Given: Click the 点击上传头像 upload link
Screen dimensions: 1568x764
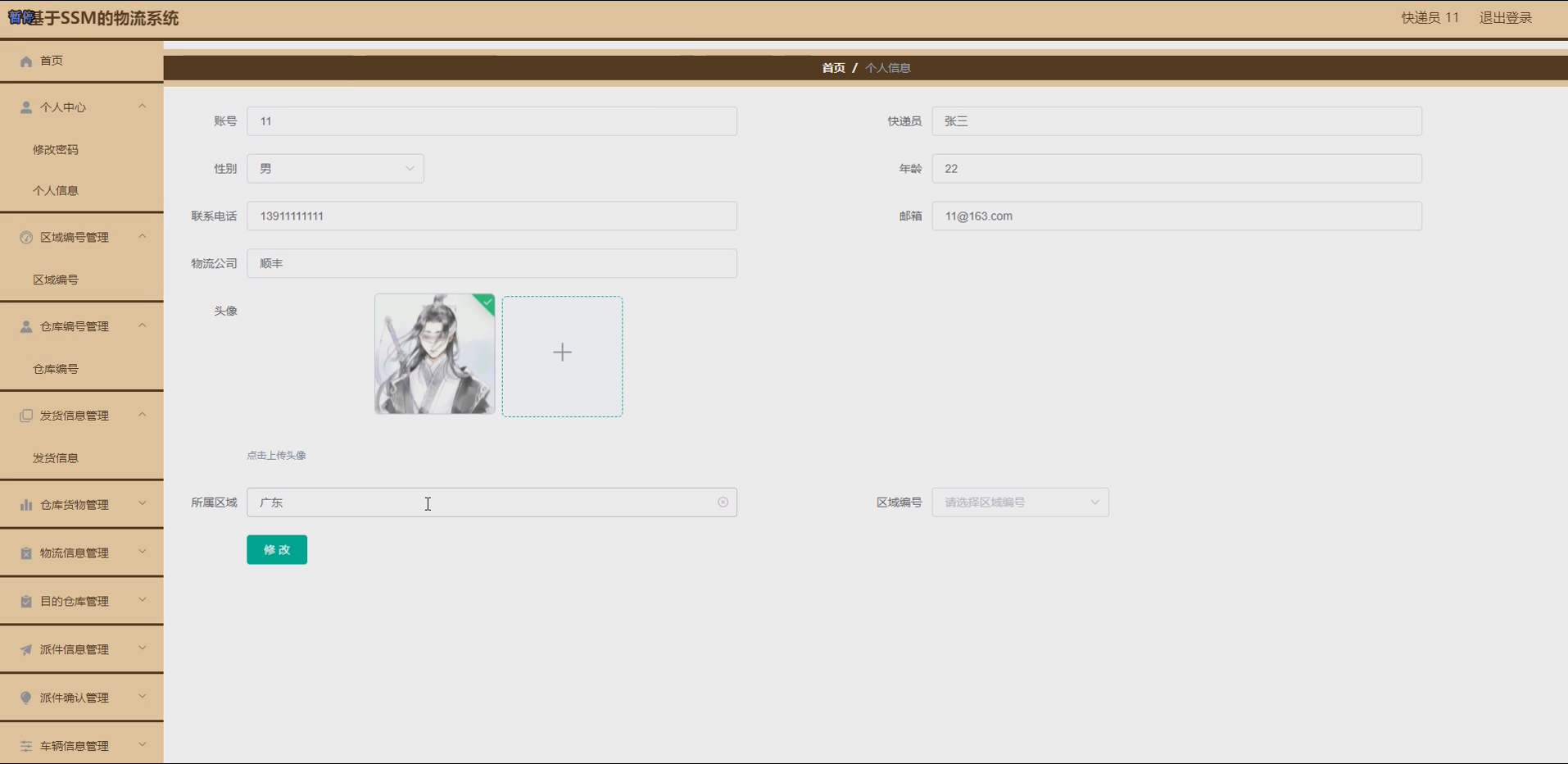Looking at the screenshot, I should tap(275, 455).
